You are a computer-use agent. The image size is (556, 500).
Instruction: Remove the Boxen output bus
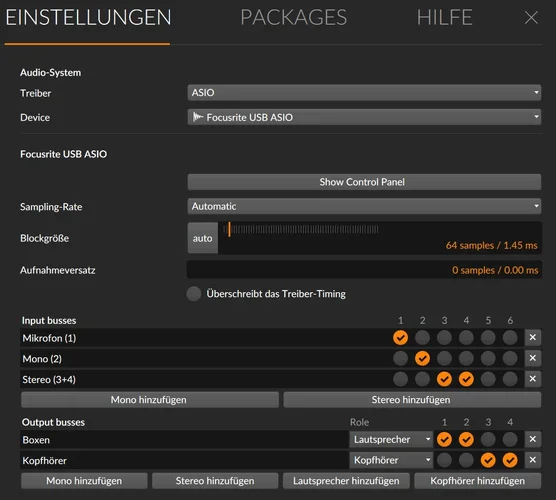[x=533, y=439]
